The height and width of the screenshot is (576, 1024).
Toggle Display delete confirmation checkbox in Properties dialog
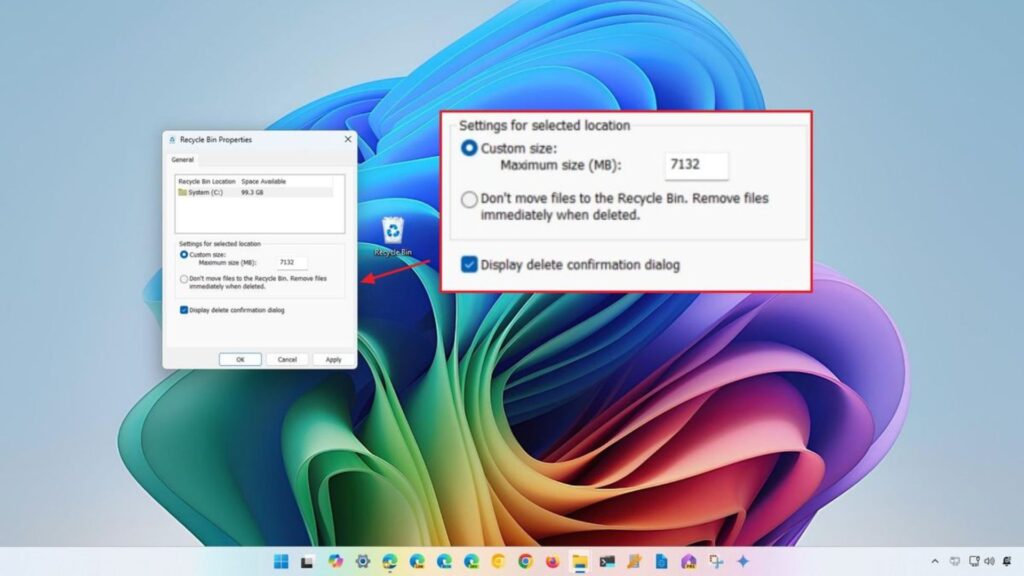pos(184,310)
